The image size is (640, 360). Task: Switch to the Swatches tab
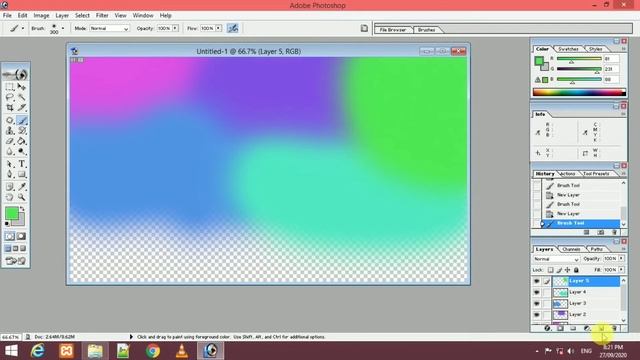(568, 49)
